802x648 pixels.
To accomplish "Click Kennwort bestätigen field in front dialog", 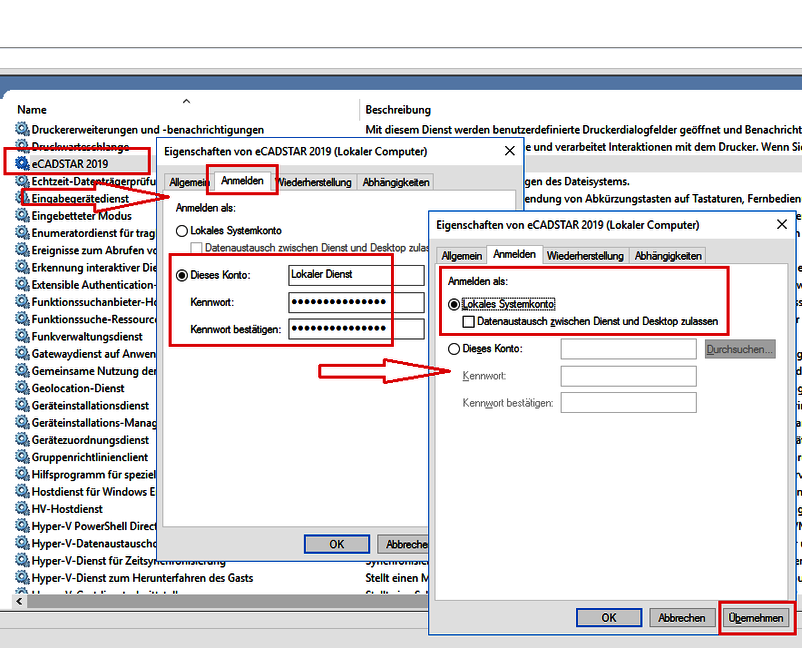I will [x=629, y=403].
